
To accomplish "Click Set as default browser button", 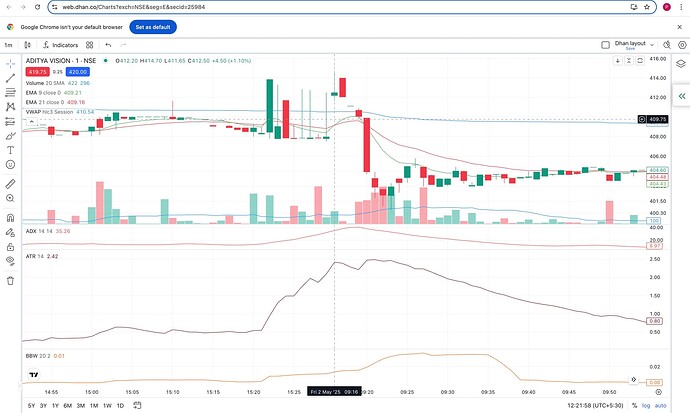I will (153, 27).
